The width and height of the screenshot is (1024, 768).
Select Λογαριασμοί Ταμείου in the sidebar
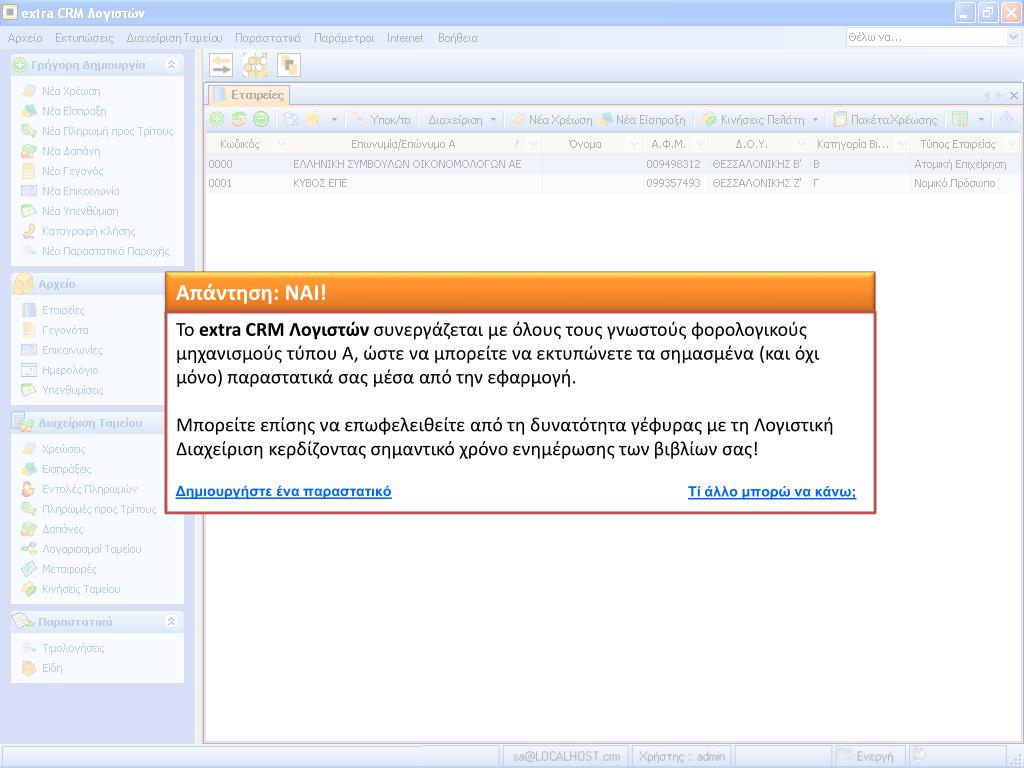tap(82, 549)
